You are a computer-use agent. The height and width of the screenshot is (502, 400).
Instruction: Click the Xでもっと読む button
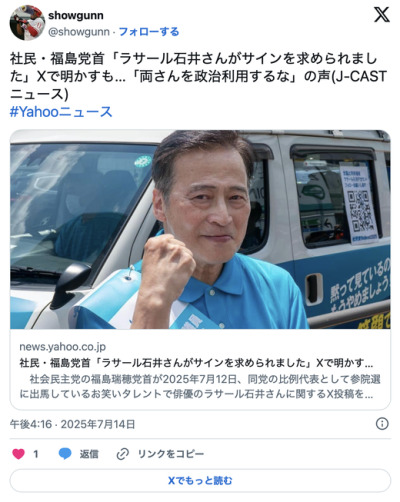click(200, 480)
